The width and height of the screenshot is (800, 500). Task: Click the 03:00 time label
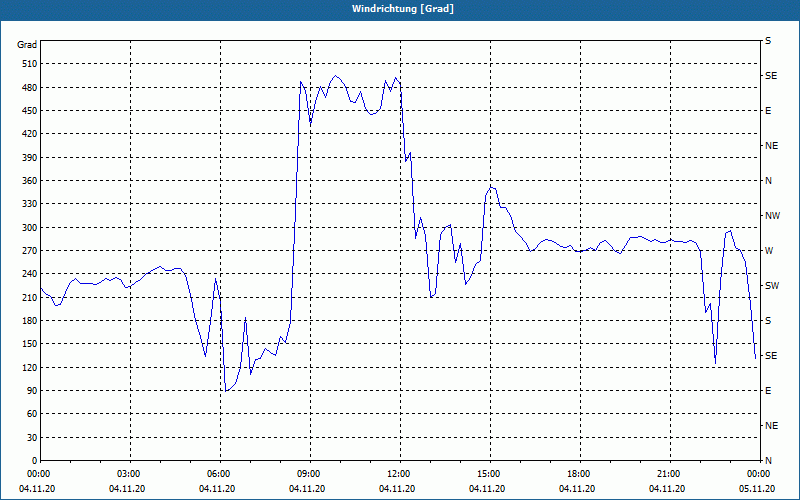[131, 474]
